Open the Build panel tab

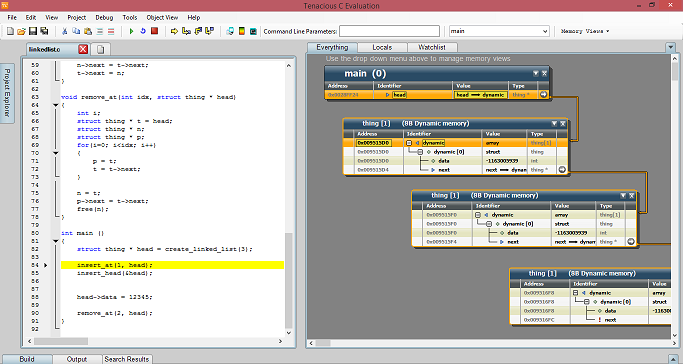click(x=27, y=359)
